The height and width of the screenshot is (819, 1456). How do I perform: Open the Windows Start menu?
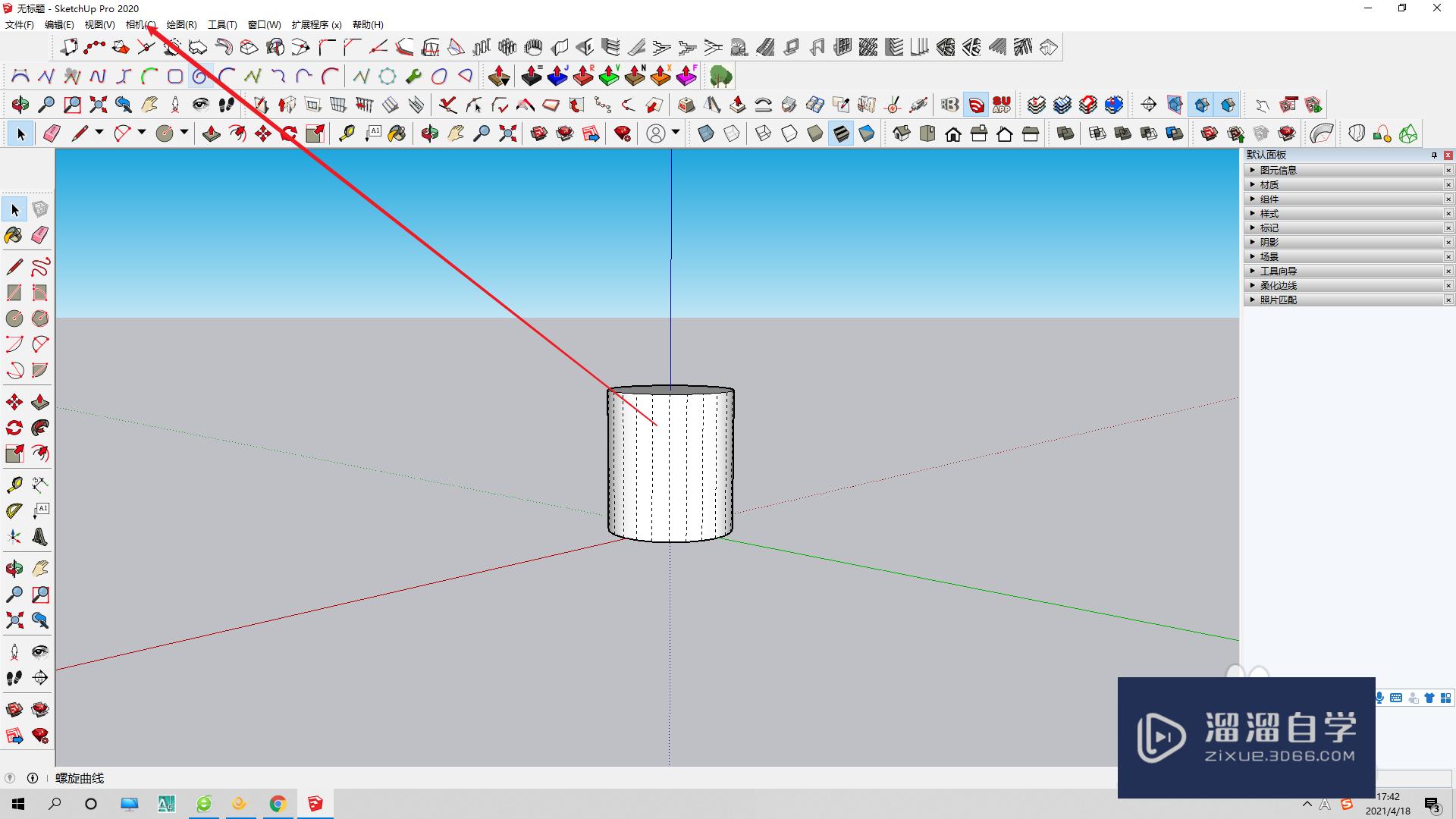pyautogui.click(x=18, y=804)
